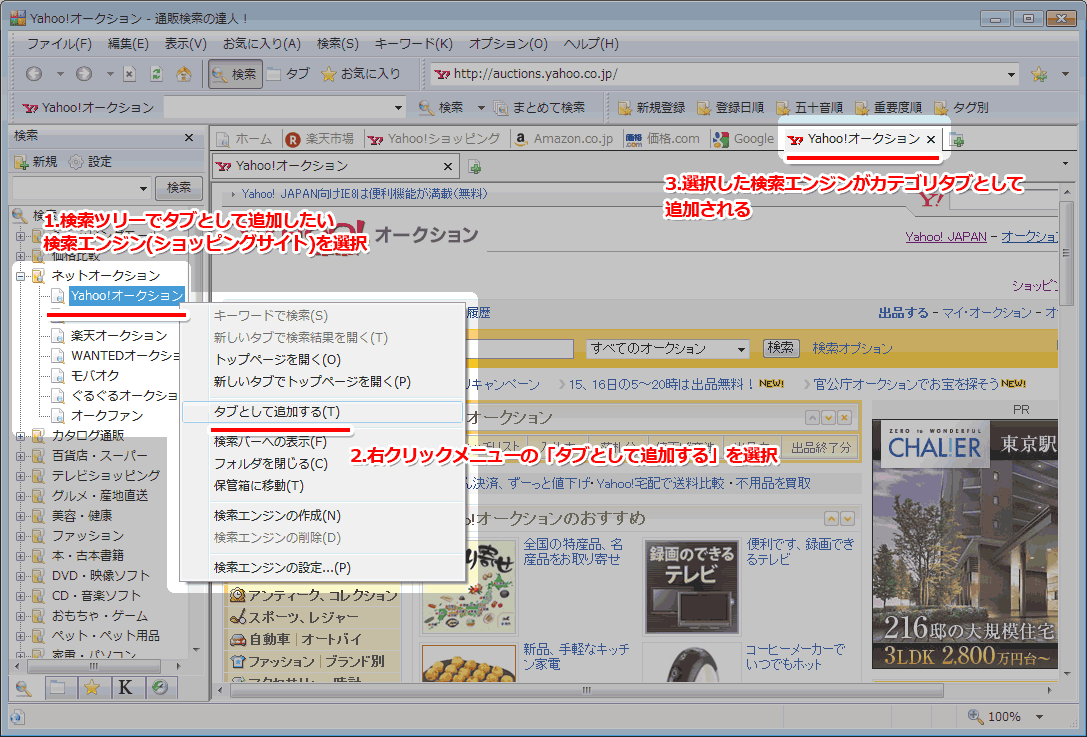This screenshot has height=737, width=1087.
Task: Go back with the Back arrow button
Action: (x=34, y=73)
